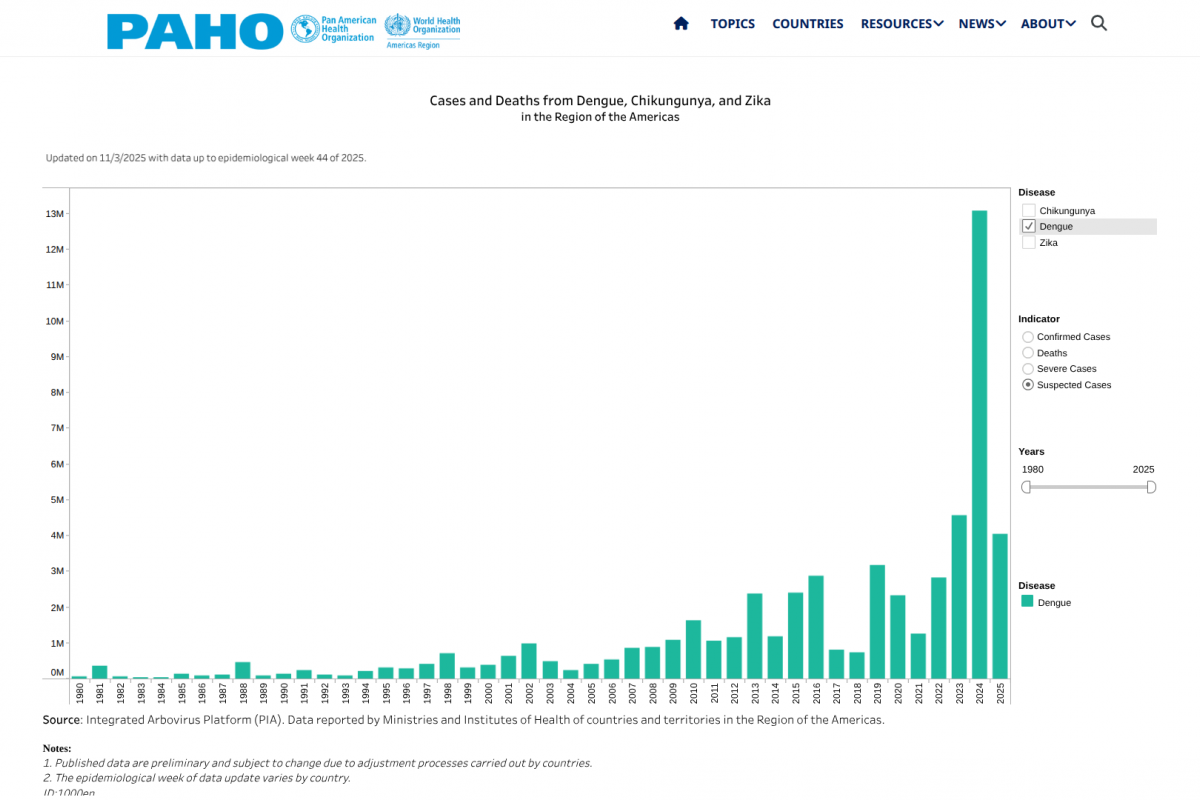Click the left handle of Years slider
Screen dimensions: 1200x800
point(1026,487)
